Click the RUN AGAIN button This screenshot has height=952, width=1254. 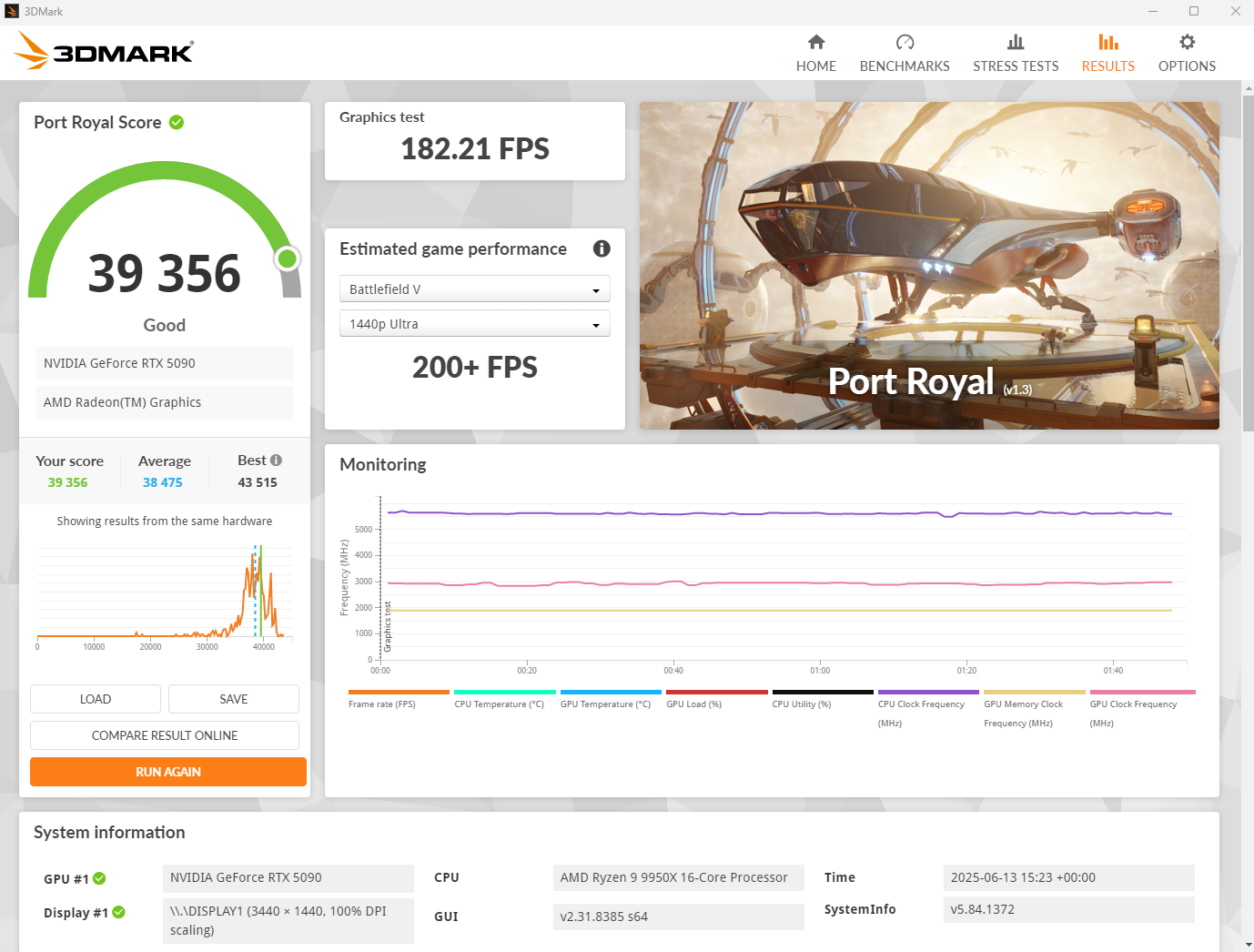tap(167, 771)
